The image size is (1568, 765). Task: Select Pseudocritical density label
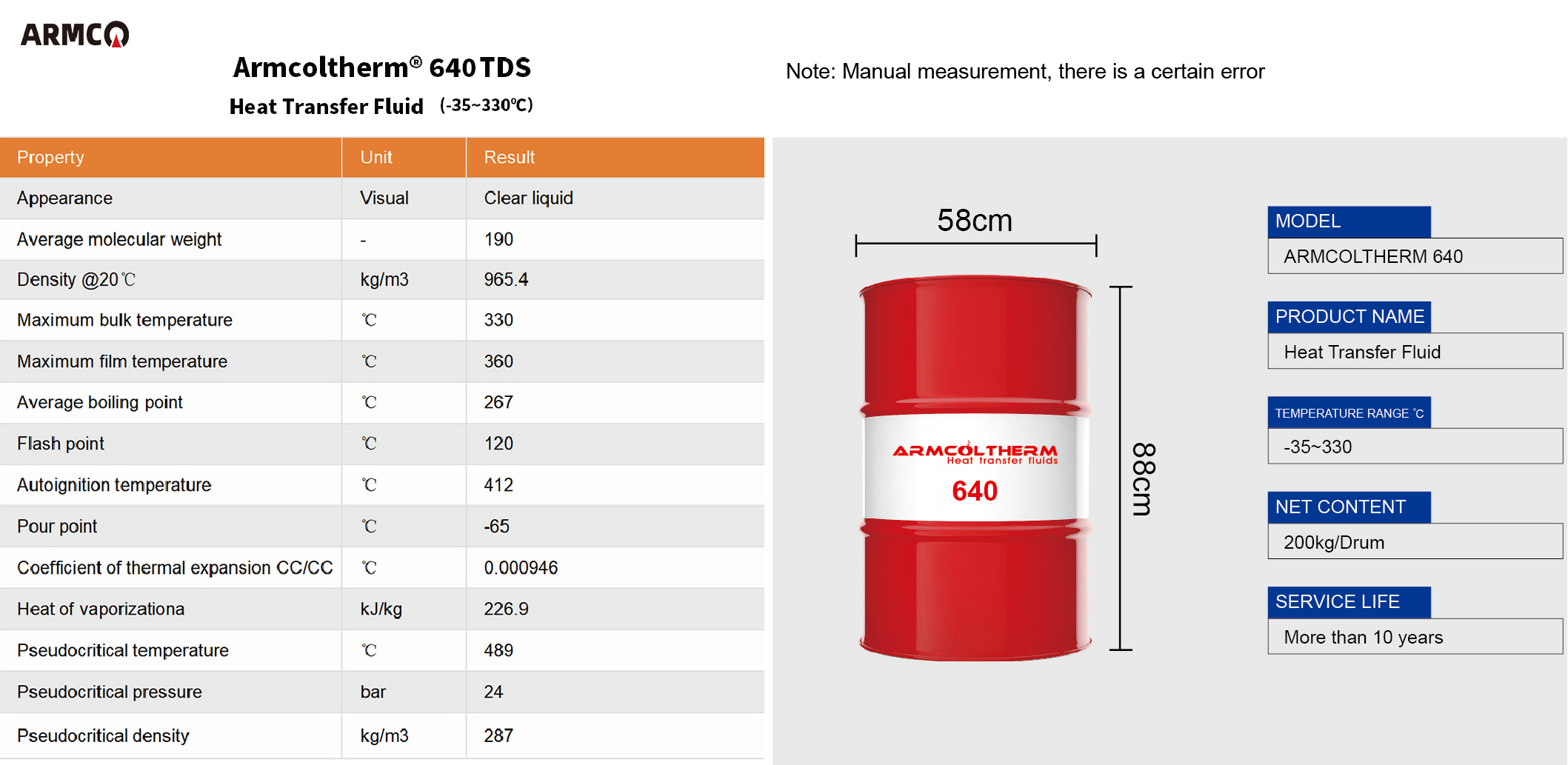click(x=103, y=735)
